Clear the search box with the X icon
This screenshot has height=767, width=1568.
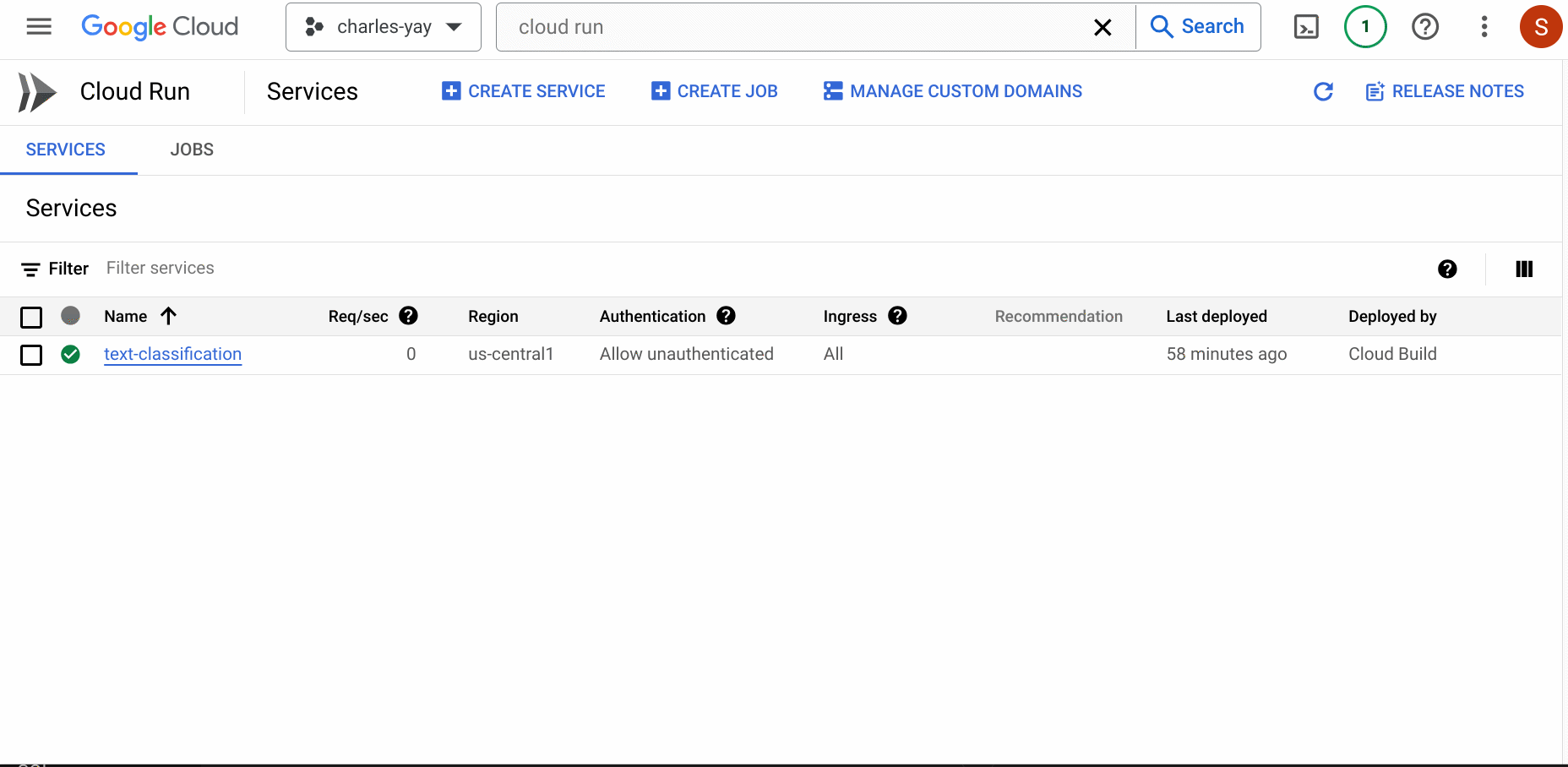pyautogui.click(x=1102, y=27)
